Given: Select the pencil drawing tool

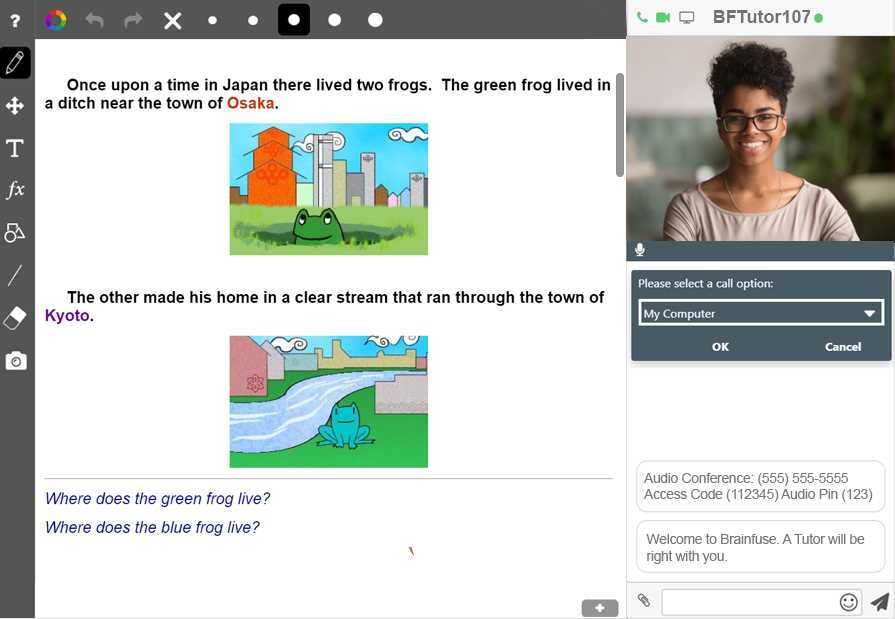Looking at the screenshot, I should tap(15, 63).
